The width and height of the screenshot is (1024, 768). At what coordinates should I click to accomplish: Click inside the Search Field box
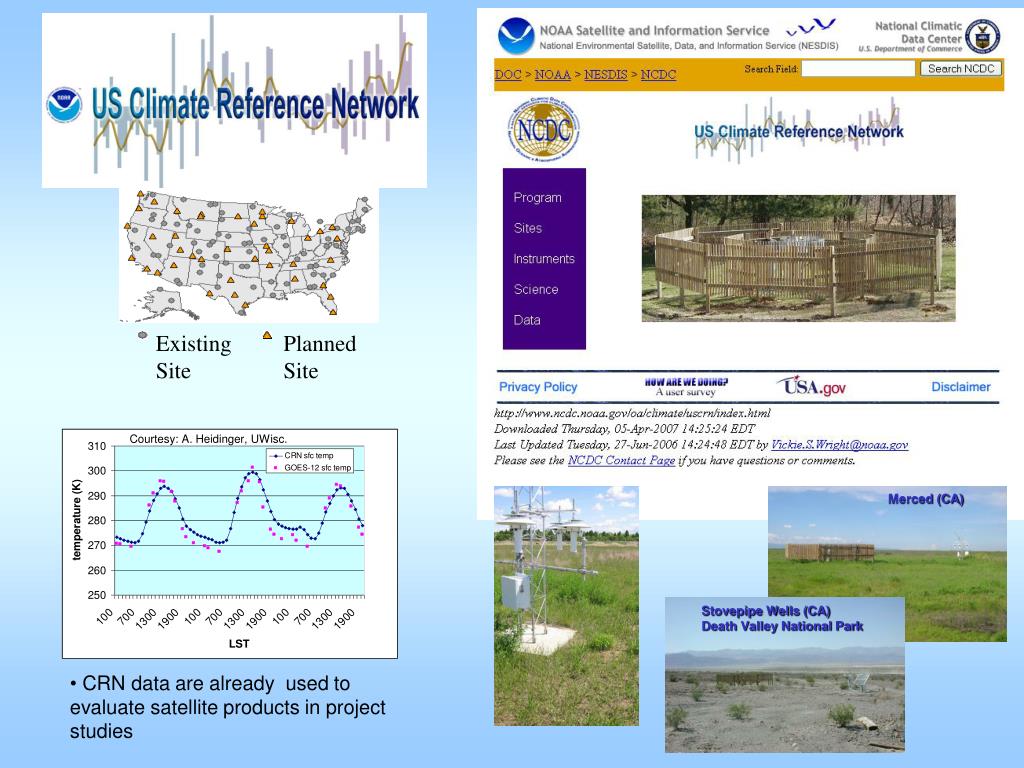[x=858, y=69]
